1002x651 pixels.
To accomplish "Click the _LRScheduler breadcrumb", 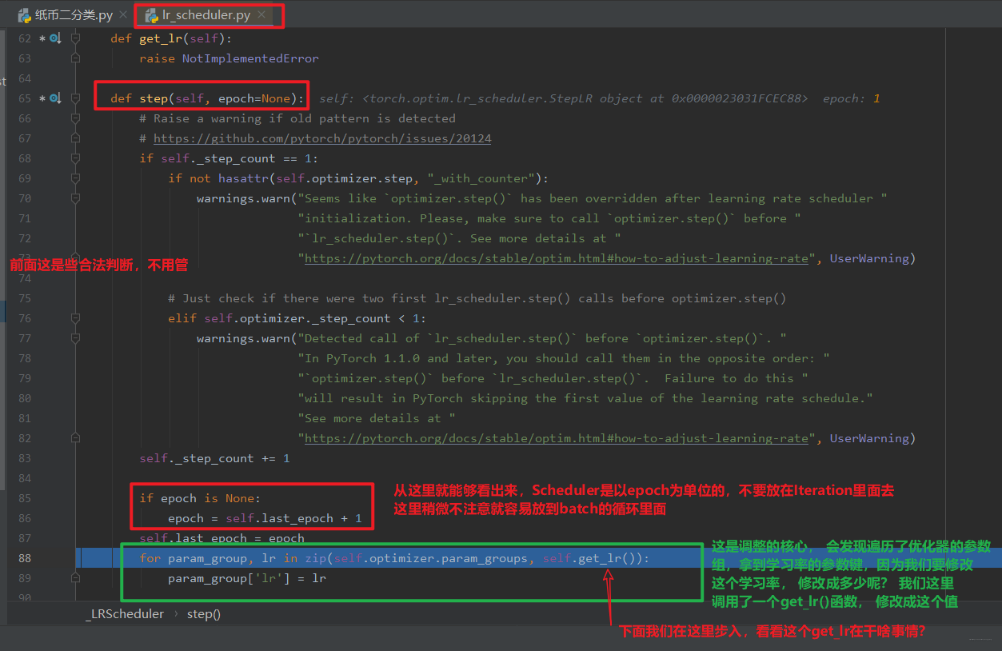I will pyautogui.click(x=125, y=614).
